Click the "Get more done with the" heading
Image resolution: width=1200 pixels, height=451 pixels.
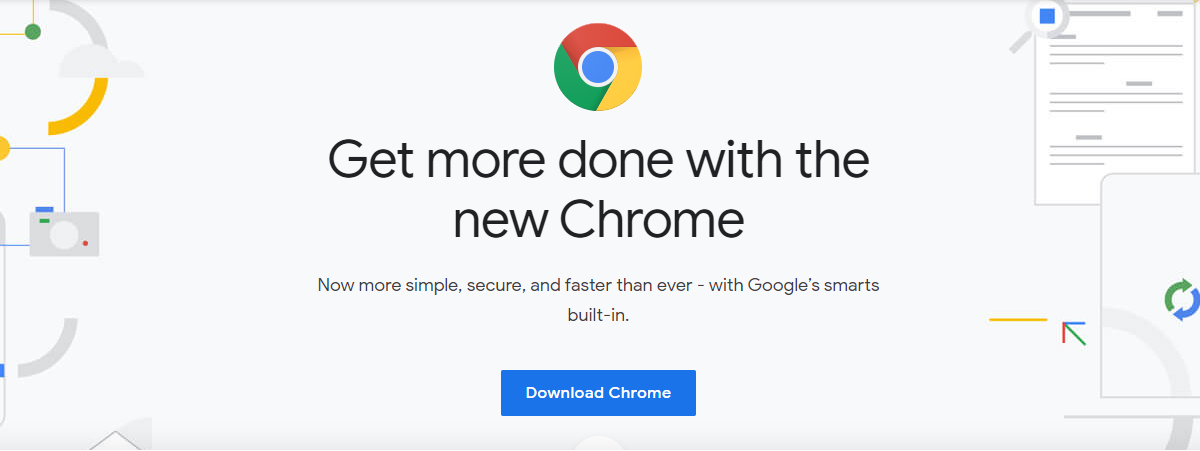tap(598, 161)
